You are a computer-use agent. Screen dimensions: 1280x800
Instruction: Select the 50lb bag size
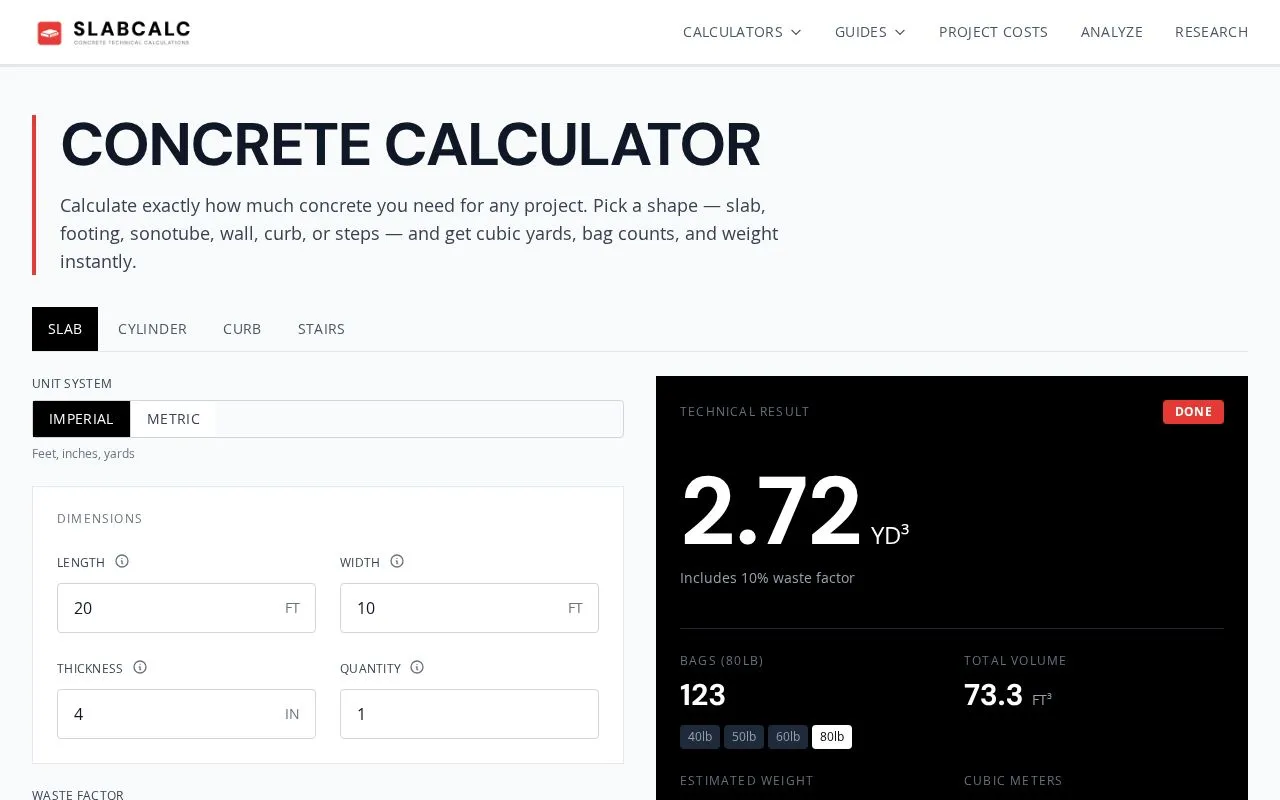744,737
